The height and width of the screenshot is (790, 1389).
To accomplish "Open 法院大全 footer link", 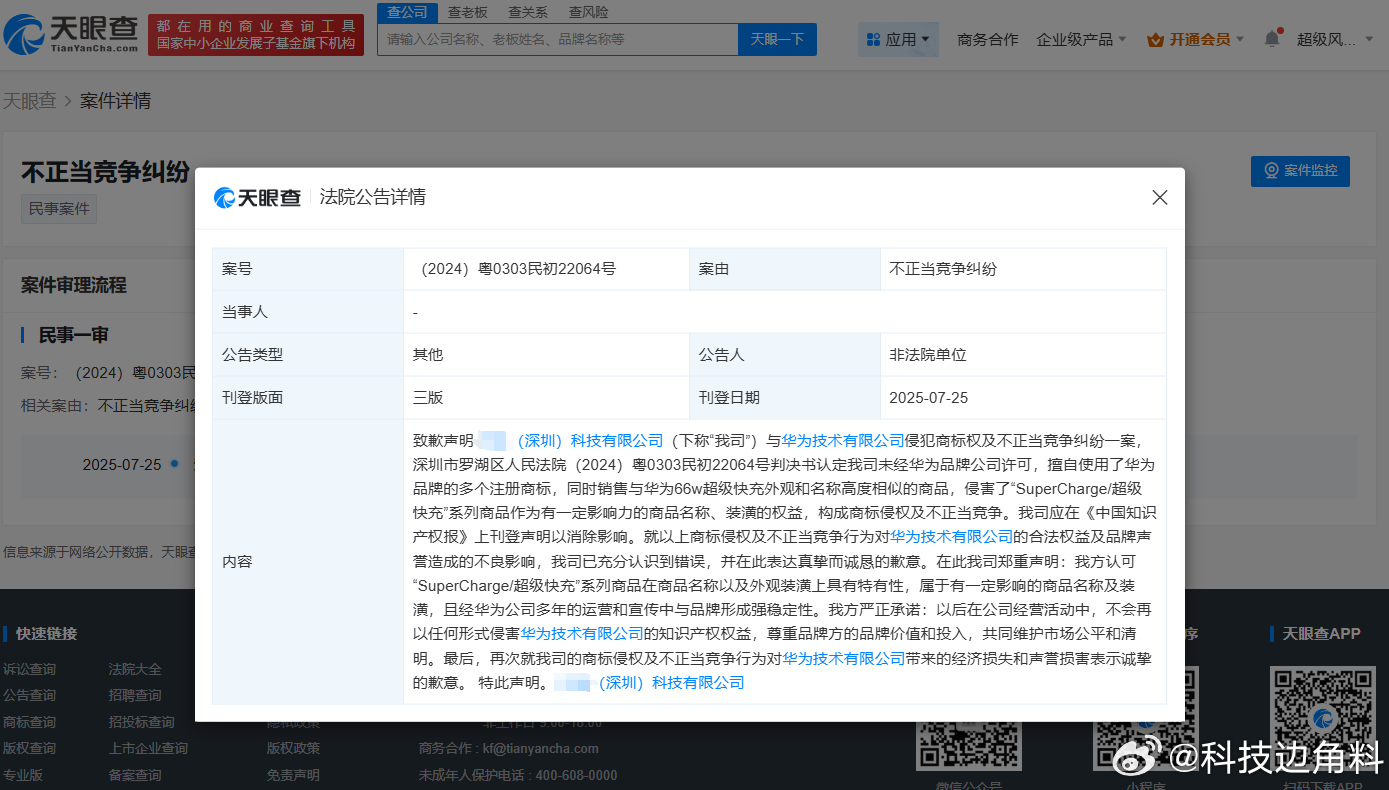I will [135, 669].
